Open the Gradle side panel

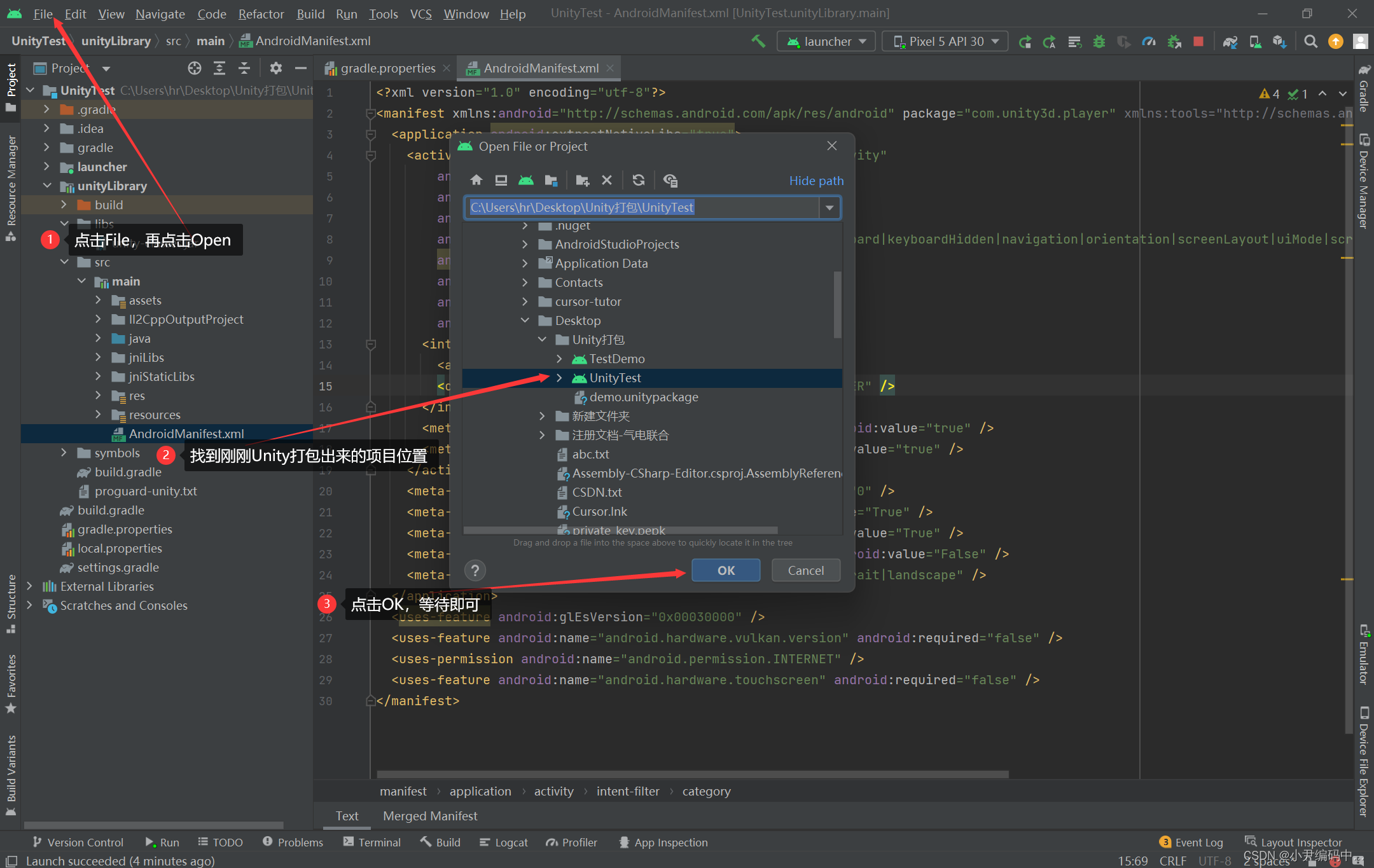pos(1364,87)
